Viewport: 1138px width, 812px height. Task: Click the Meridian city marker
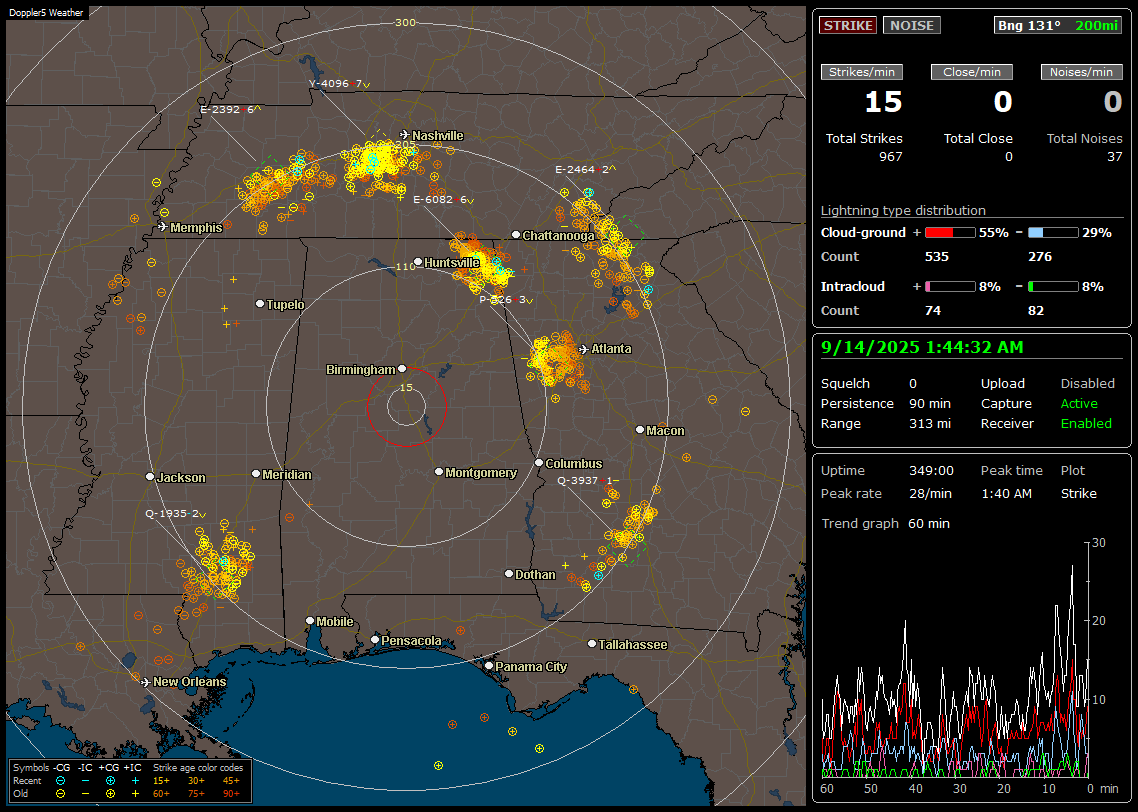click(x=255, y=473)
